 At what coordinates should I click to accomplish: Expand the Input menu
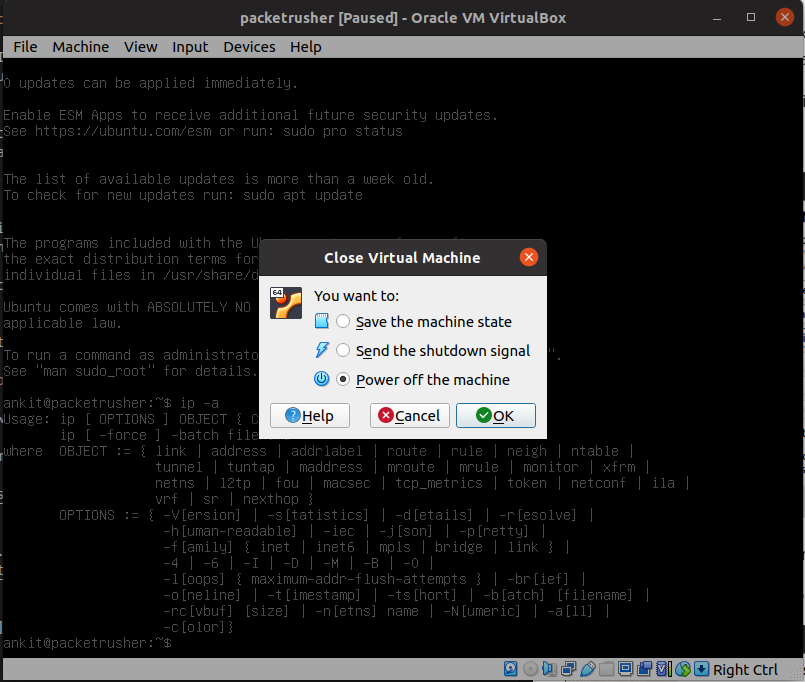190,47
